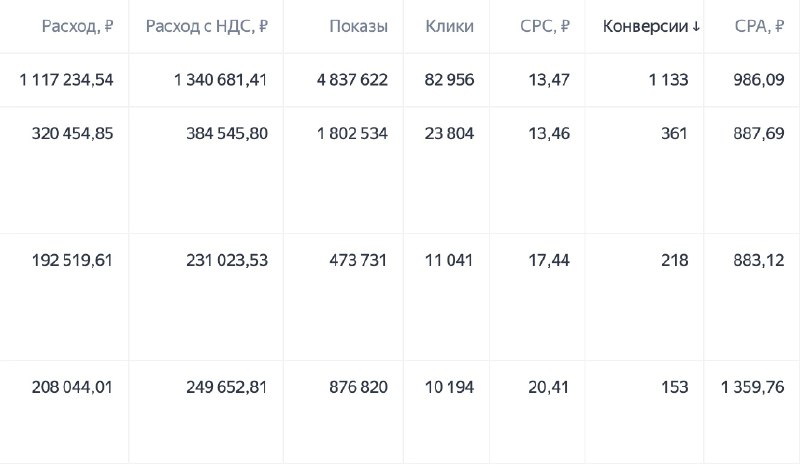The height and width of the screenshot is (464, 800).
Task: Select CPC value 17,44
Action: coord(549,260)
